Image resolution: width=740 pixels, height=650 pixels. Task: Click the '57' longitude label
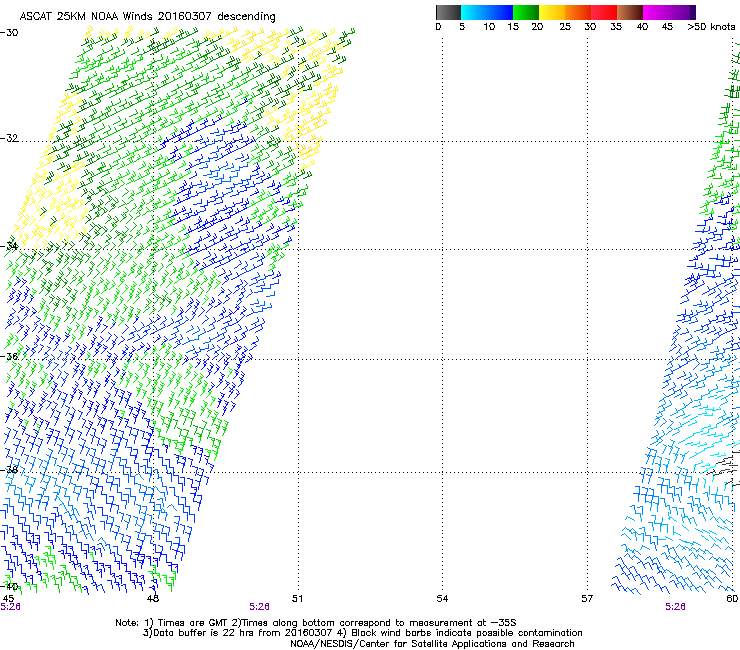tap(587, 599)
